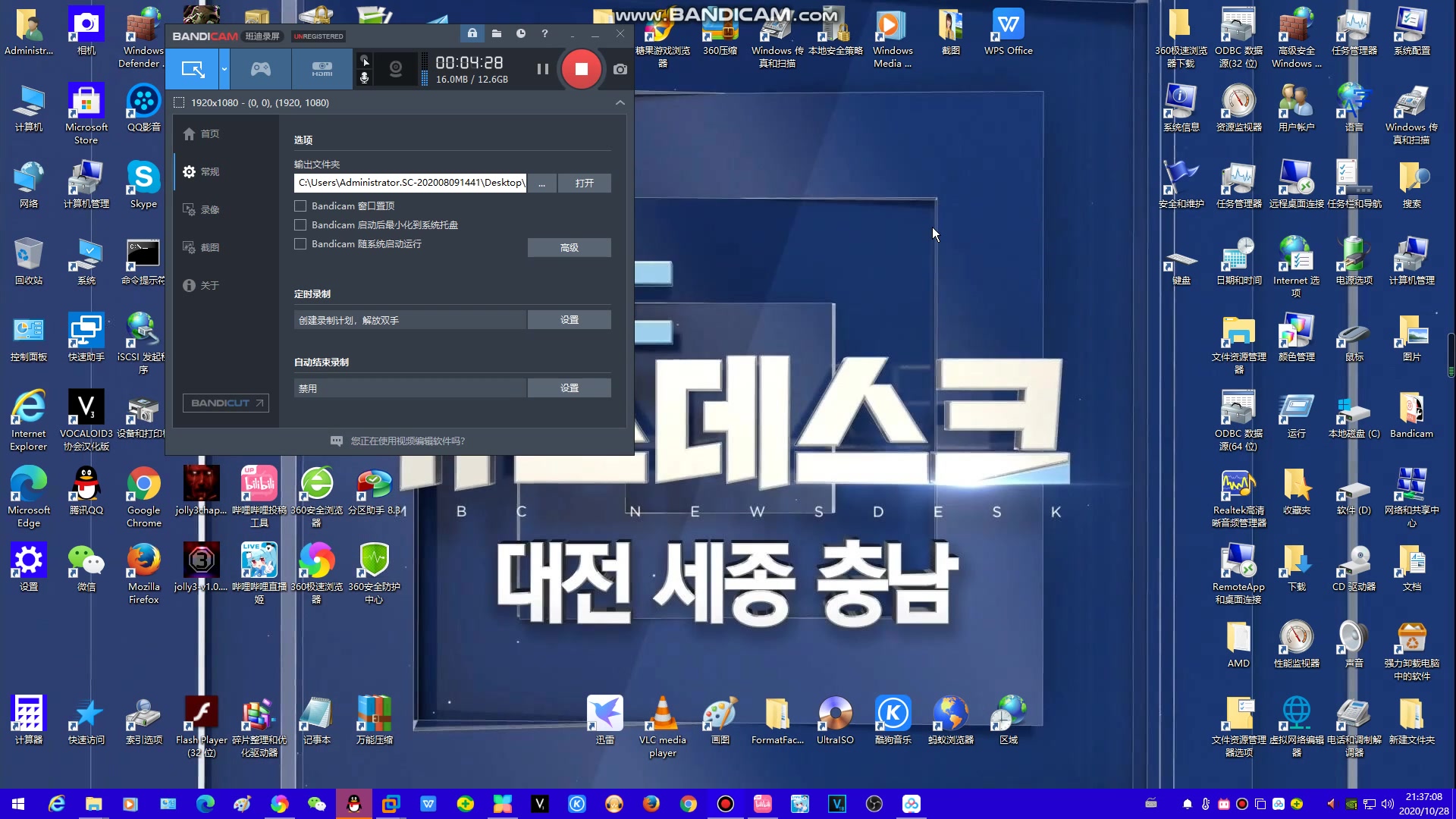
Task: Enable Bandicam 窗口置顶 checkbox
Action: [x=301, y=206]
